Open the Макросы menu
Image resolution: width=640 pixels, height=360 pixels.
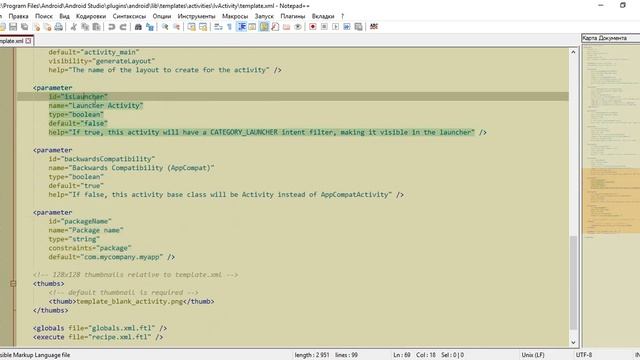click(235, 16)
